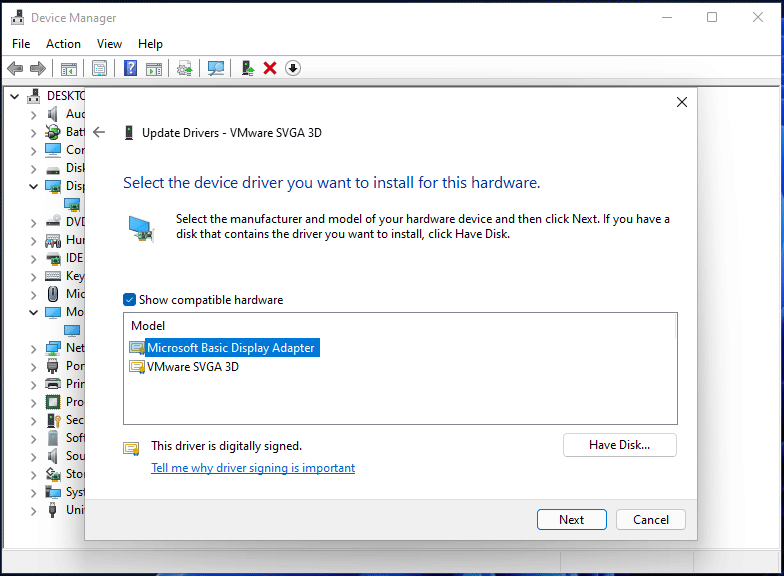Click Scan for hardware changes toolbar icon
The width and height of the screenshot is (784, 576).
point(216,68)
